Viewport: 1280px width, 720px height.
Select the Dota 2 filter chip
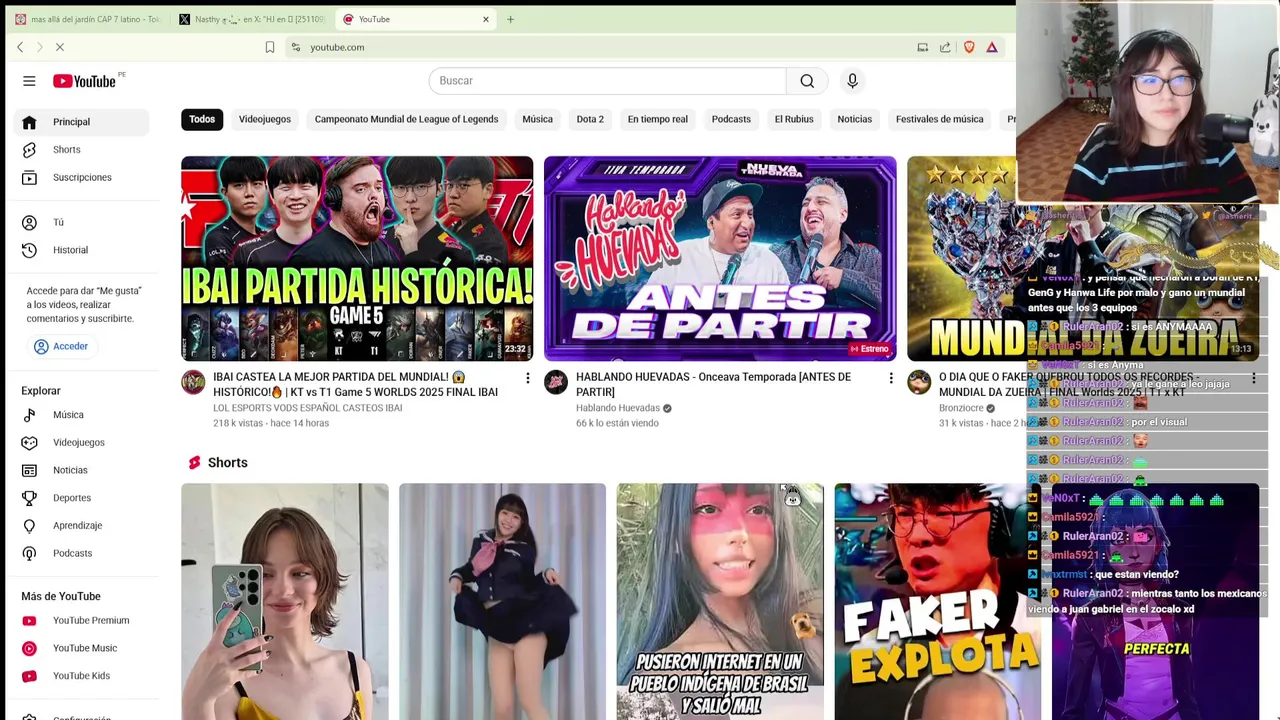(x=590, y=119)
